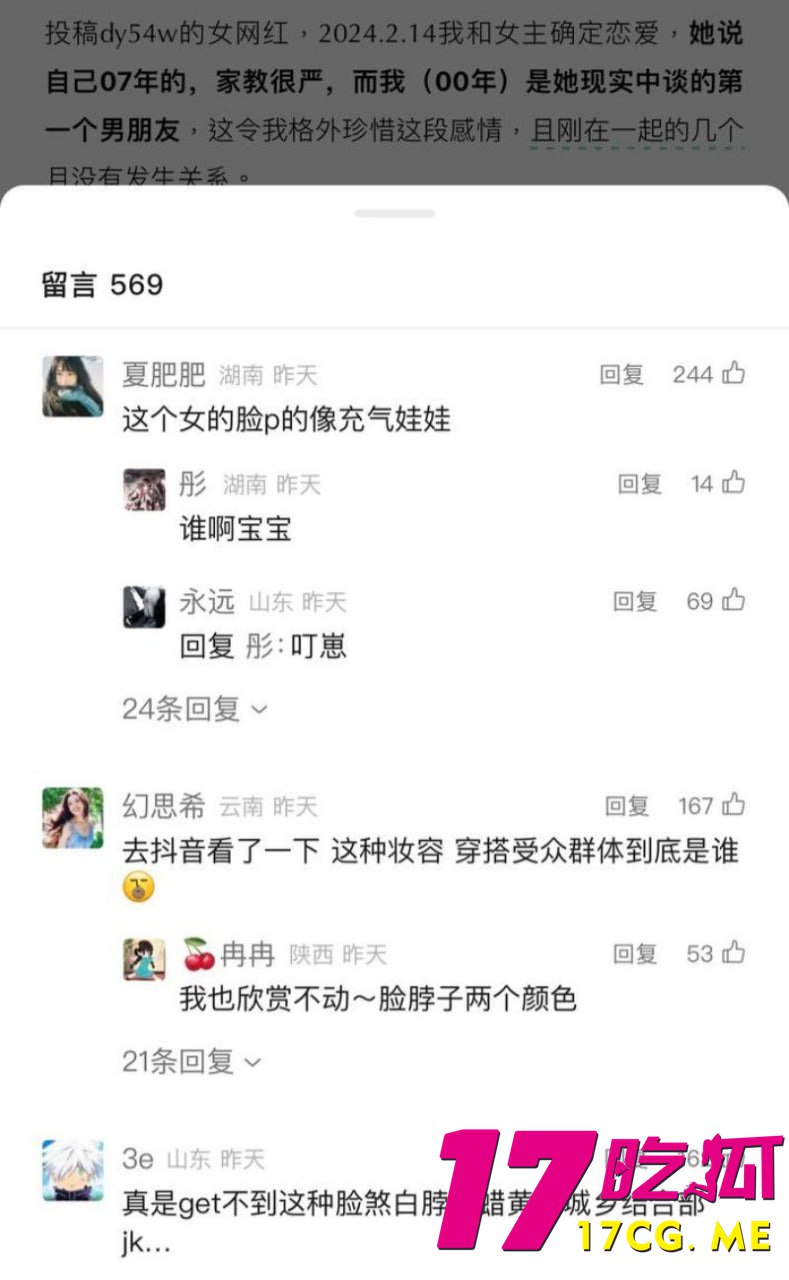Open username 夏肥肥's profile link
The image size is (789, 1280).
pos(163,375)
